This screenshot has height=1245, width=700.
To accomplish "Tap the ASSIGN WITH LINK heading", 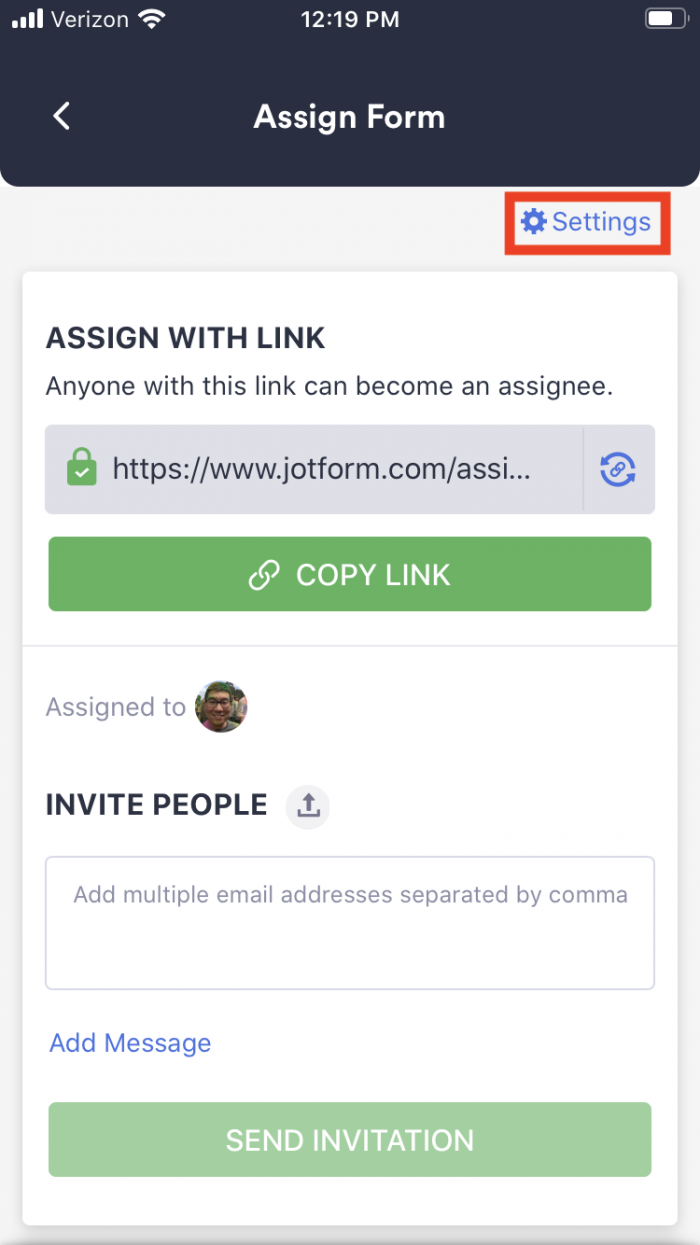I will click(186, 338).
